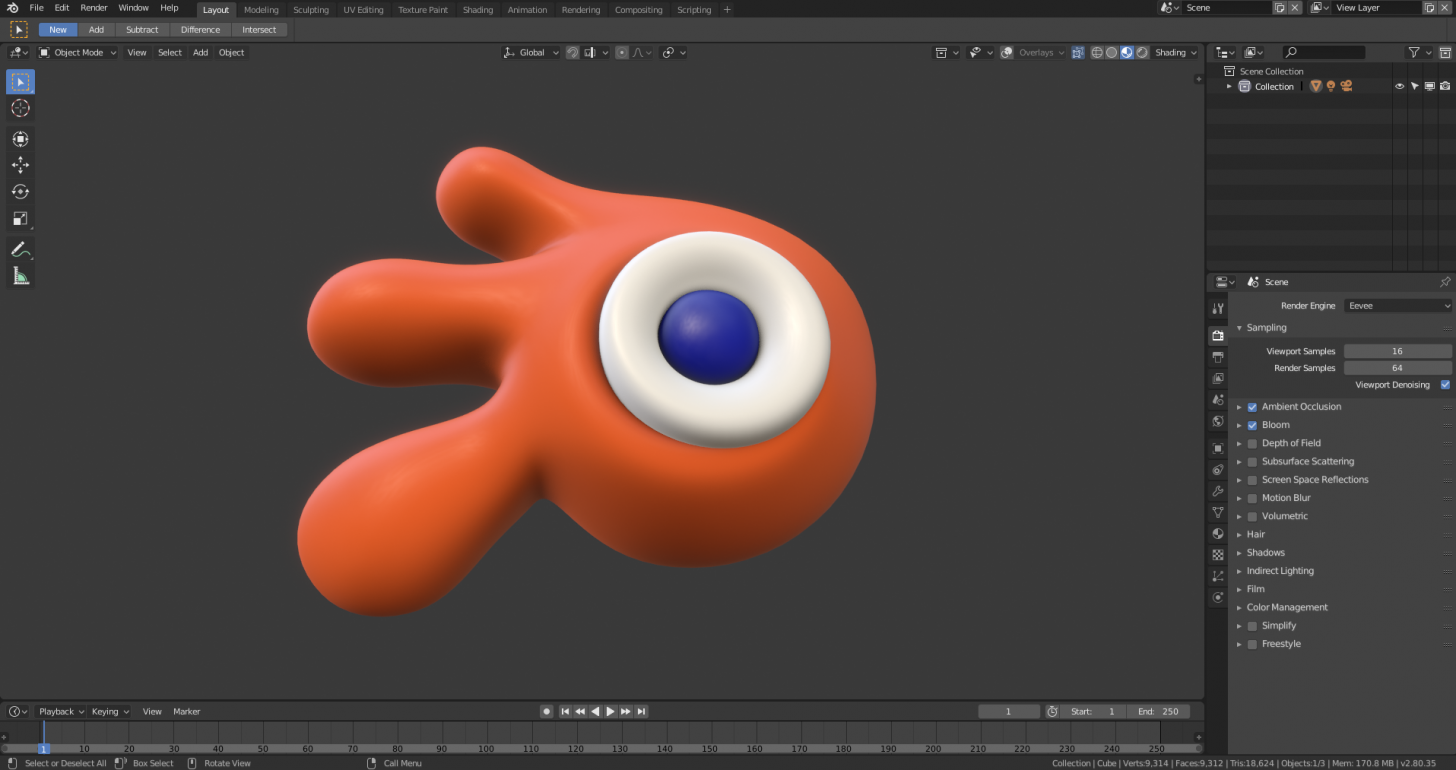Open the Keying popover in timeline
This screenshot has height=770, width=1456.
[110, 712]
